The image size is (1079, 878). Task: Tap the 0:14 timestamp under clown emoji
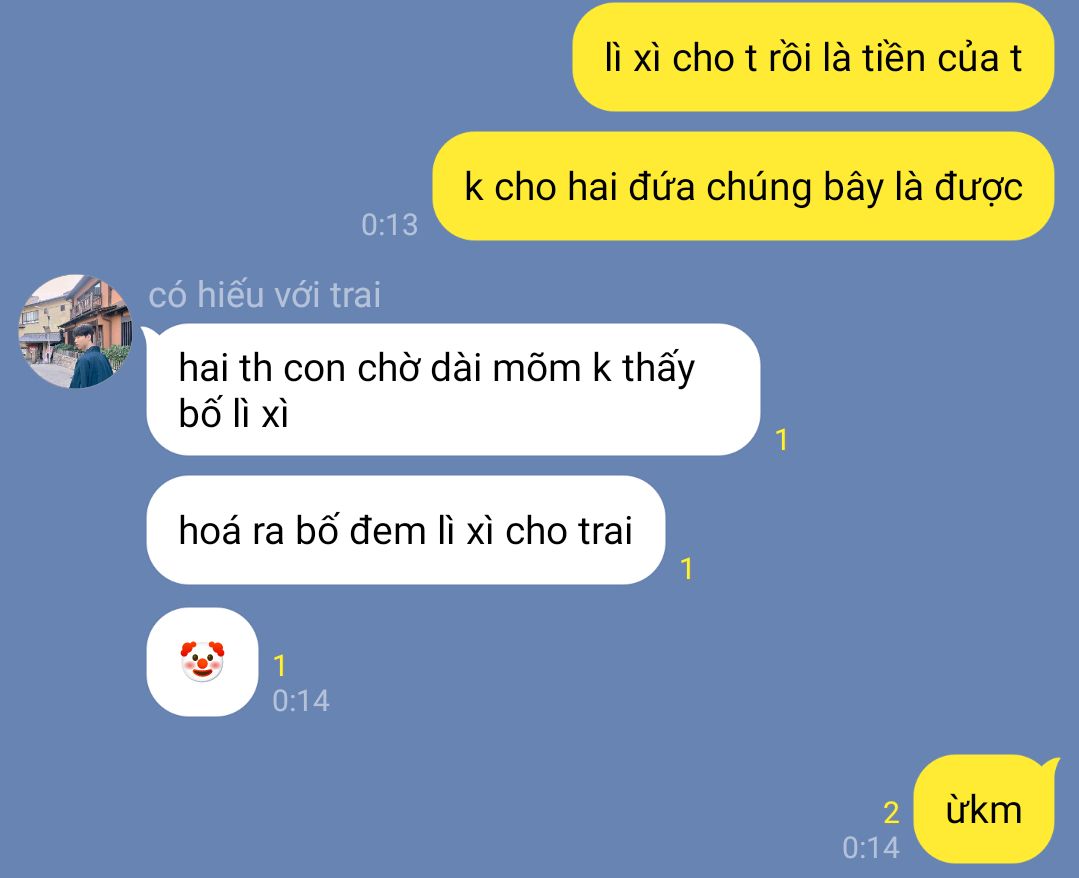(x=301, y=701)
